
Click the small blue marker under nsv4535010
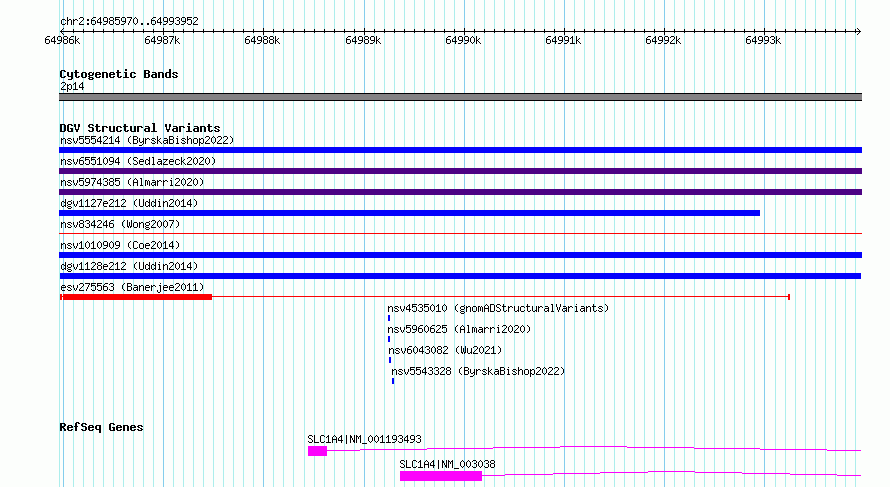pyautogui.click(x=389, y=318)
